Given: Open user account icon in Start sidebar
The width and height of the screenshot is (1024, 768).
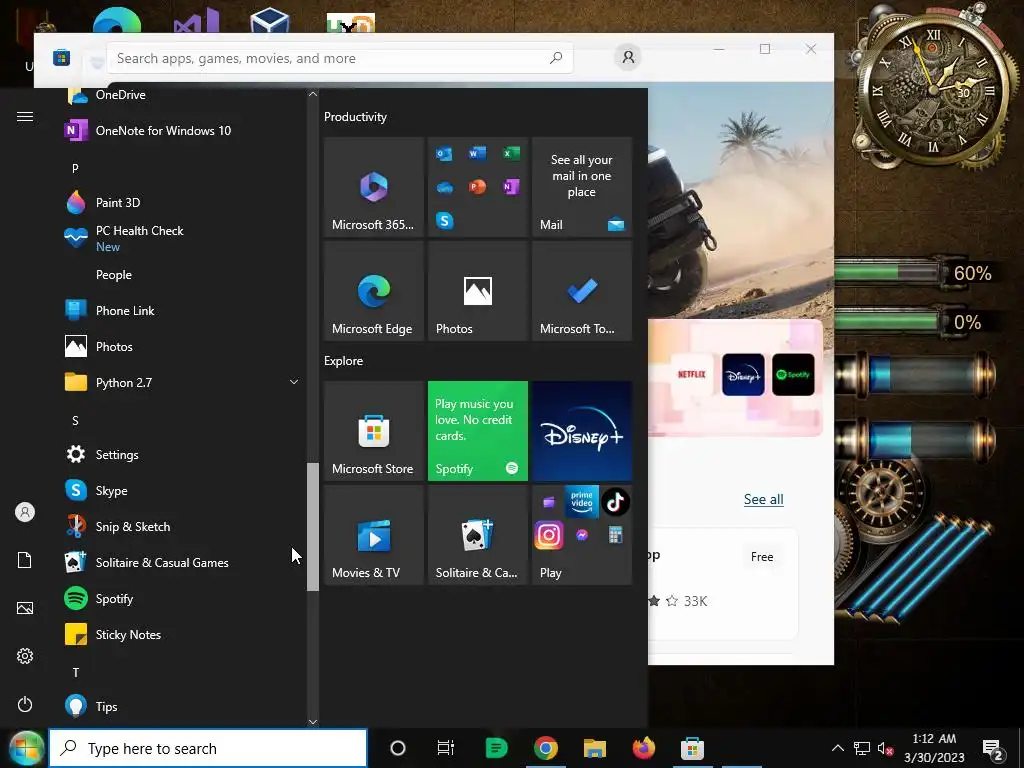Looking at the screenshot, I should tap(25, 512).
